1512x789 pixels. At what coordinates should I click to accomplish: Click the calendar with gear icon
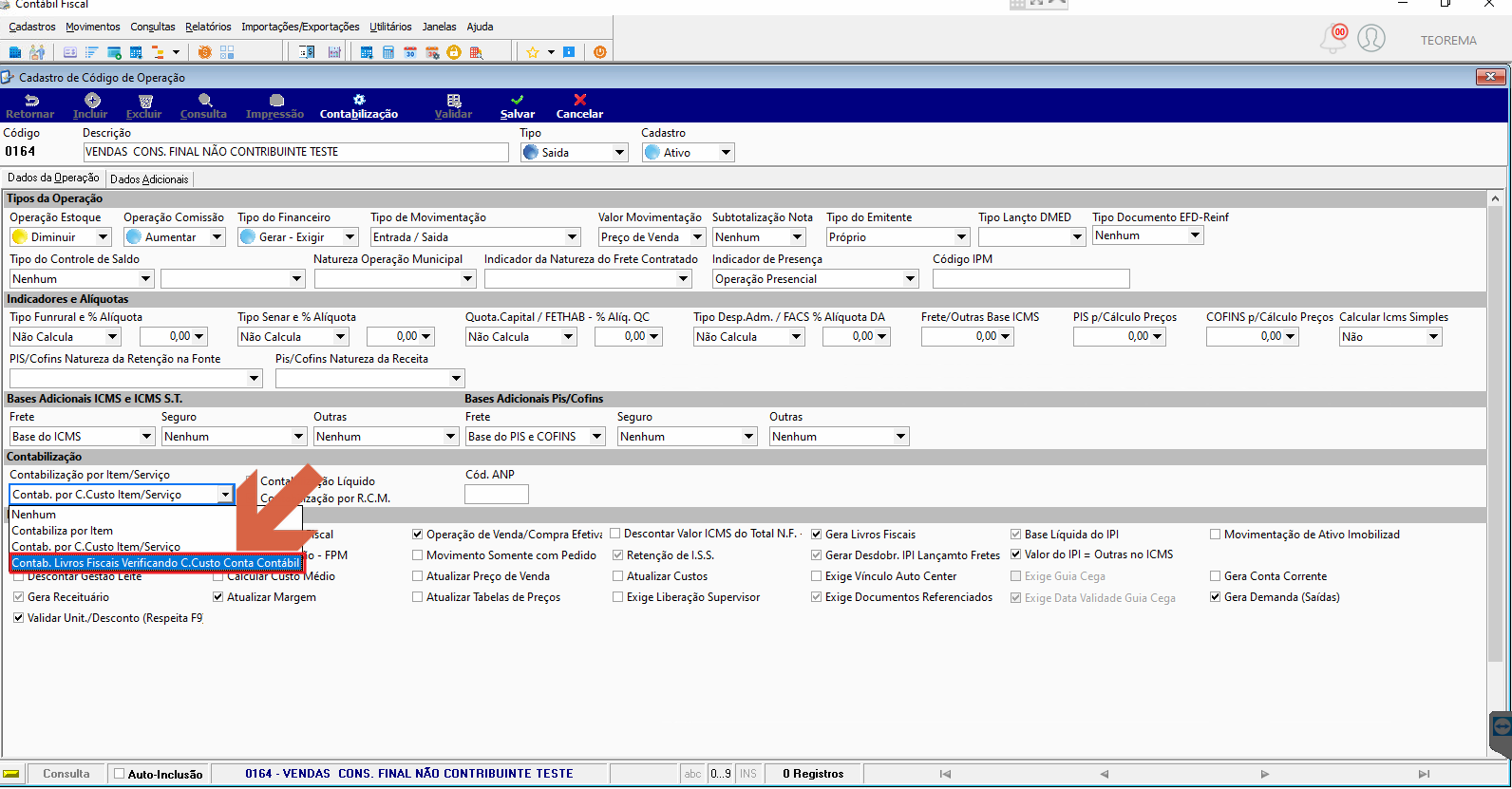pyautogui.click(x=432, y=52)
